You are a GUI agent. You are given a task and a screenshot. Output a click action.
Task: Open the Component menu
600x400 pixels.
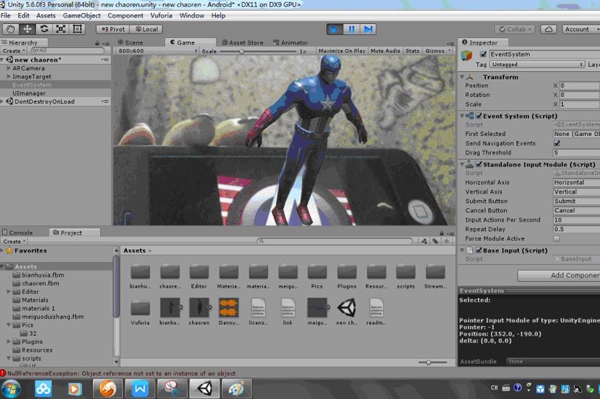click(x=125, y=16)
